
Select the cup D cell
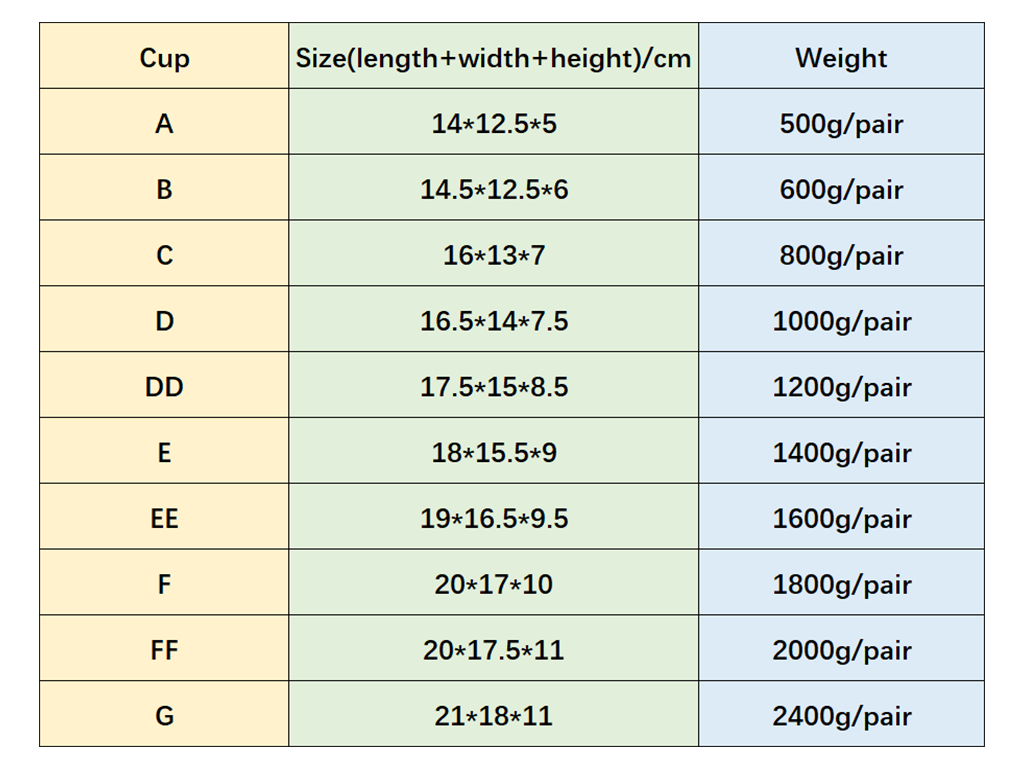point(164,321)
